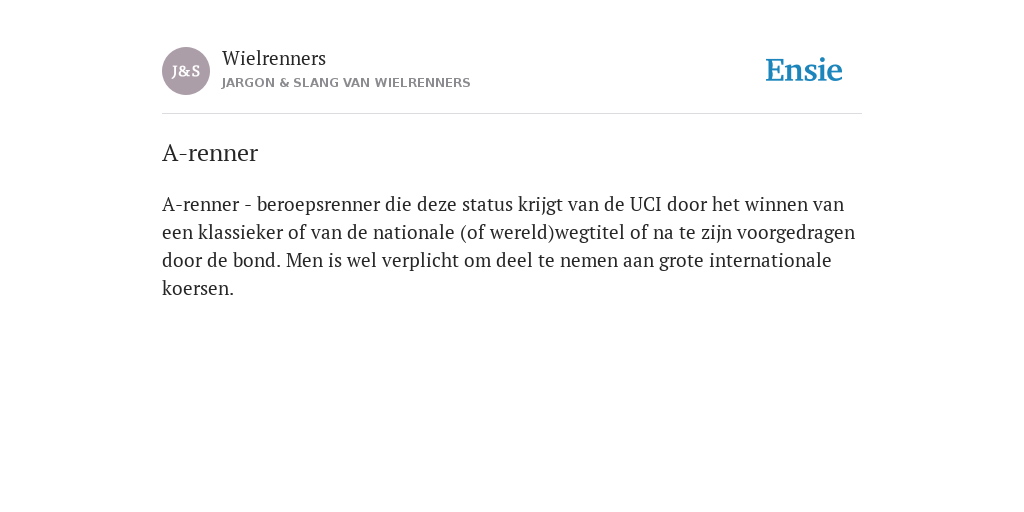Click the A-renner heading

click(210, 153)
